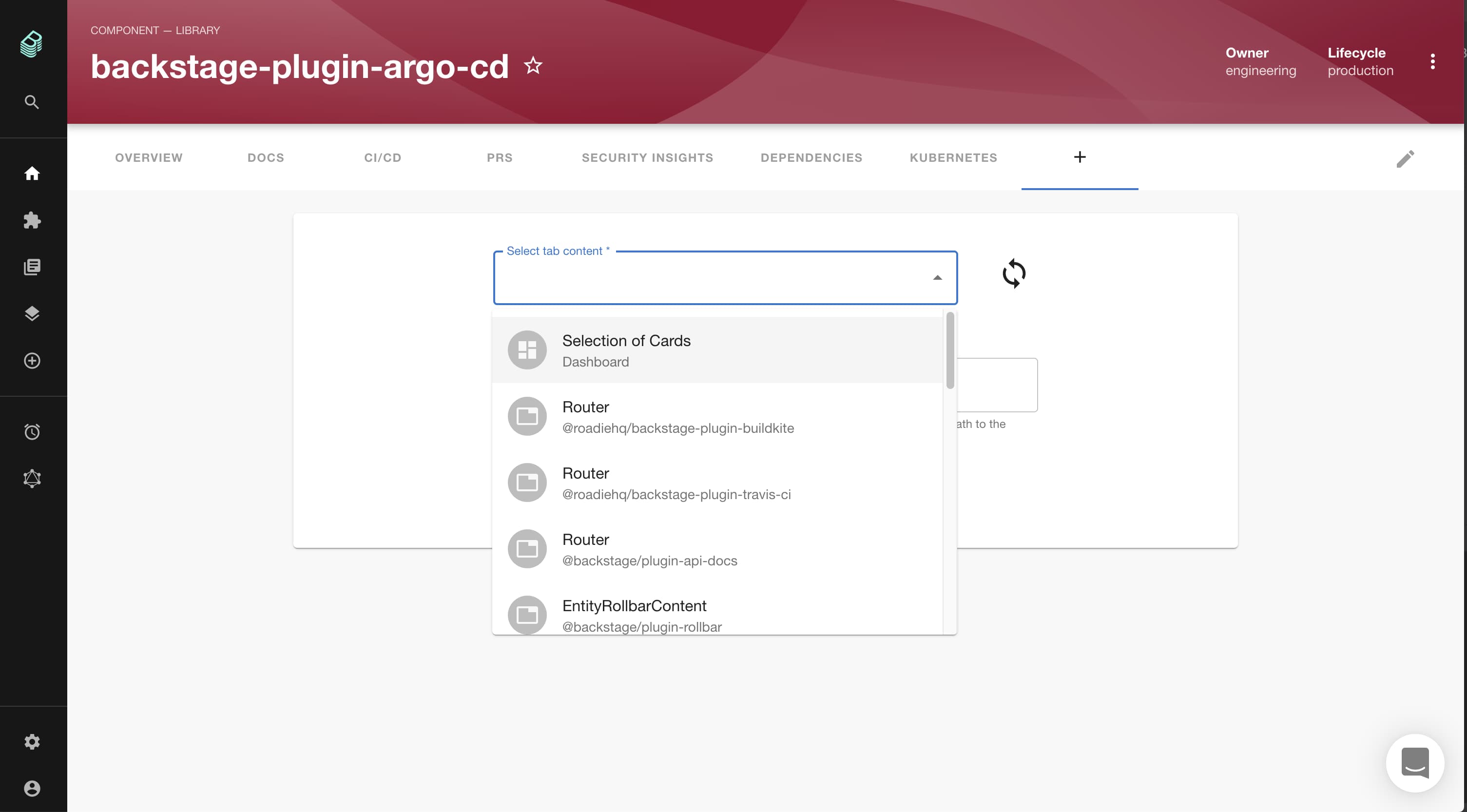
Task: Click the create component plus-circle icon
Action: click(32, 361)
